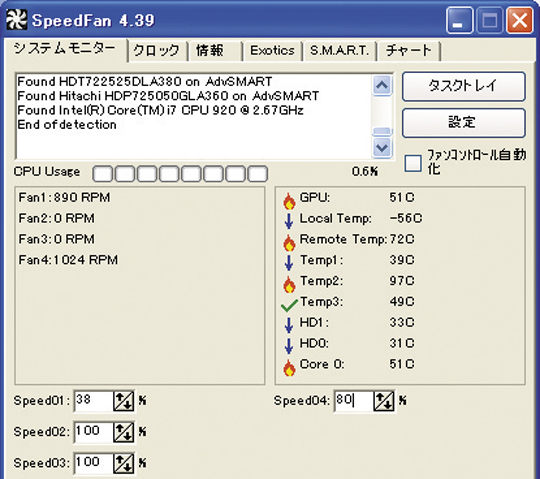Click the 'Fan2: 0 RPM' reading
This screenshot has width=540, height=479.
coord(56,218)
